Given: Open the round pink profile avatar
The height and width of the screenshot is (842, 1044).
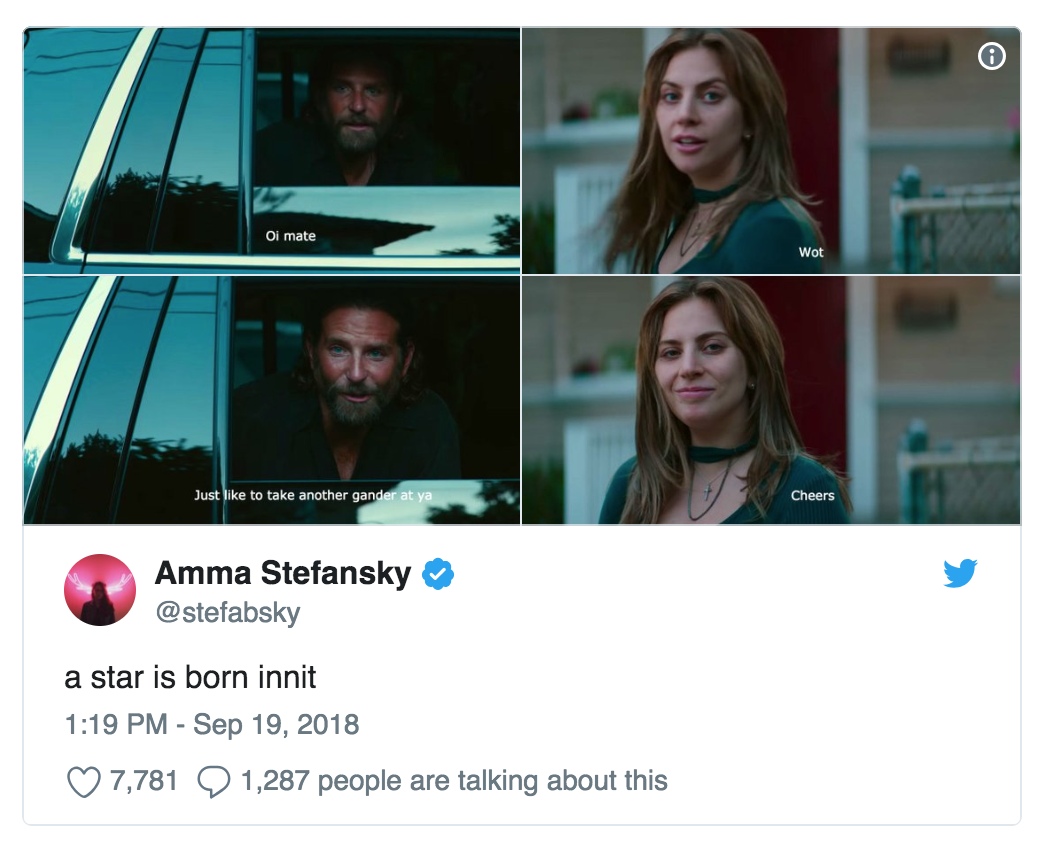Looking at the screenshot, I should [100, 590].
